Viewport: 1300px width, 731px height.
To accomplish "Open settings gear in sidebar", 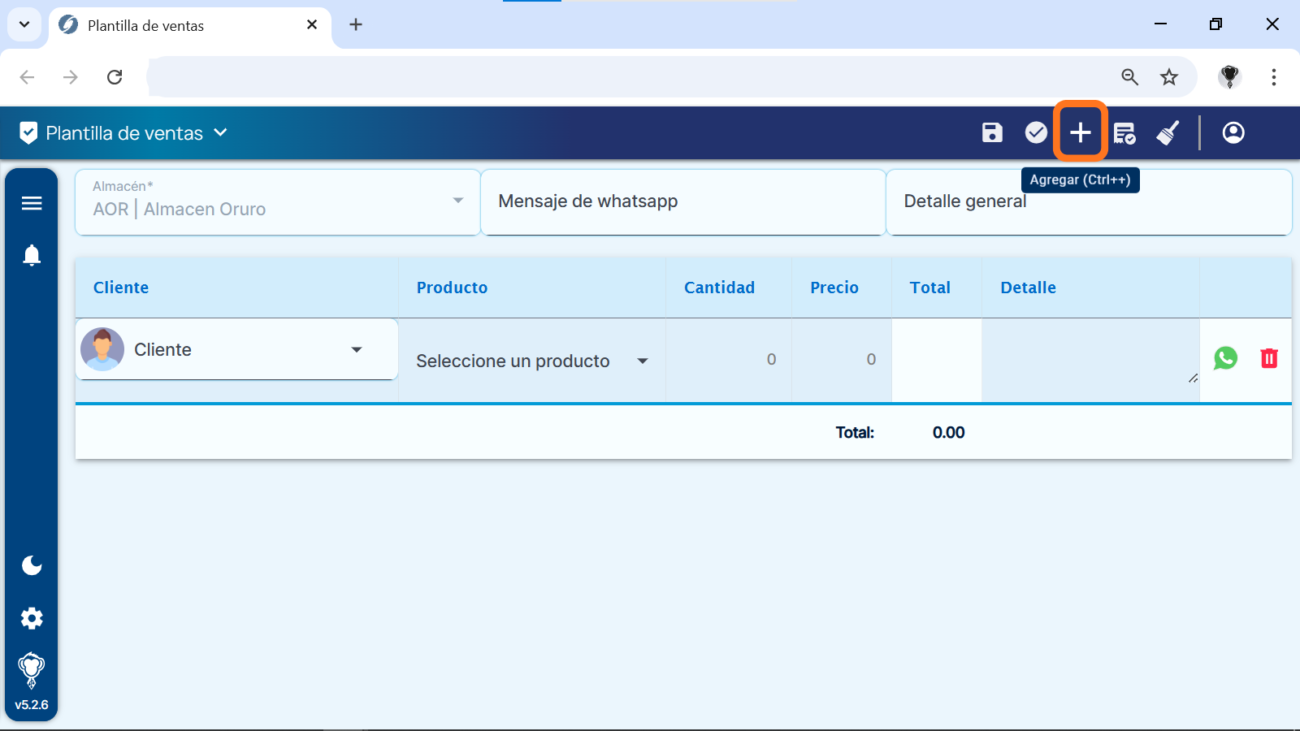I will point(32,618).
